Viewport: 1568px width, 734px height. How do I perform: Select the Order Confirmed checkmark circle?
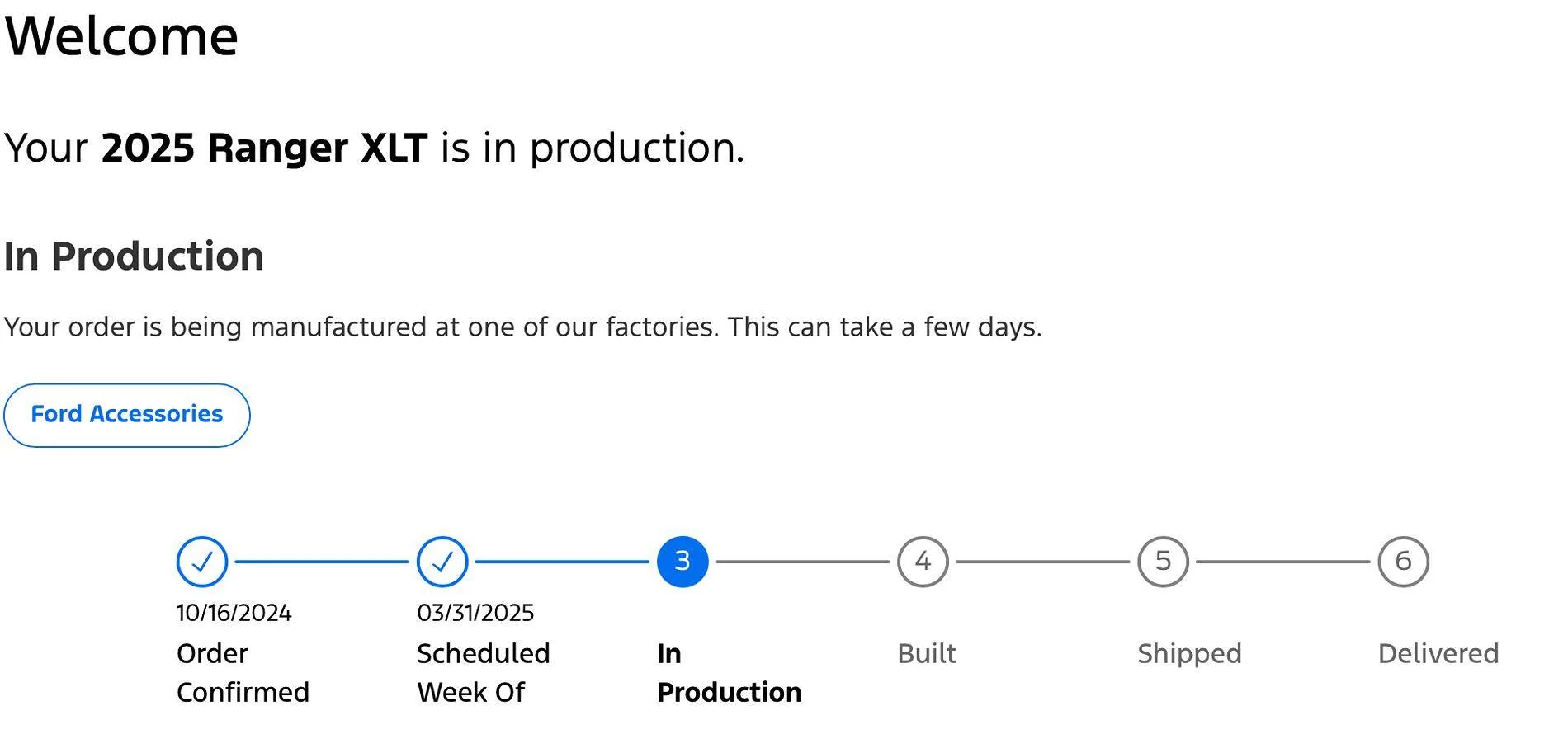[202, 562]
